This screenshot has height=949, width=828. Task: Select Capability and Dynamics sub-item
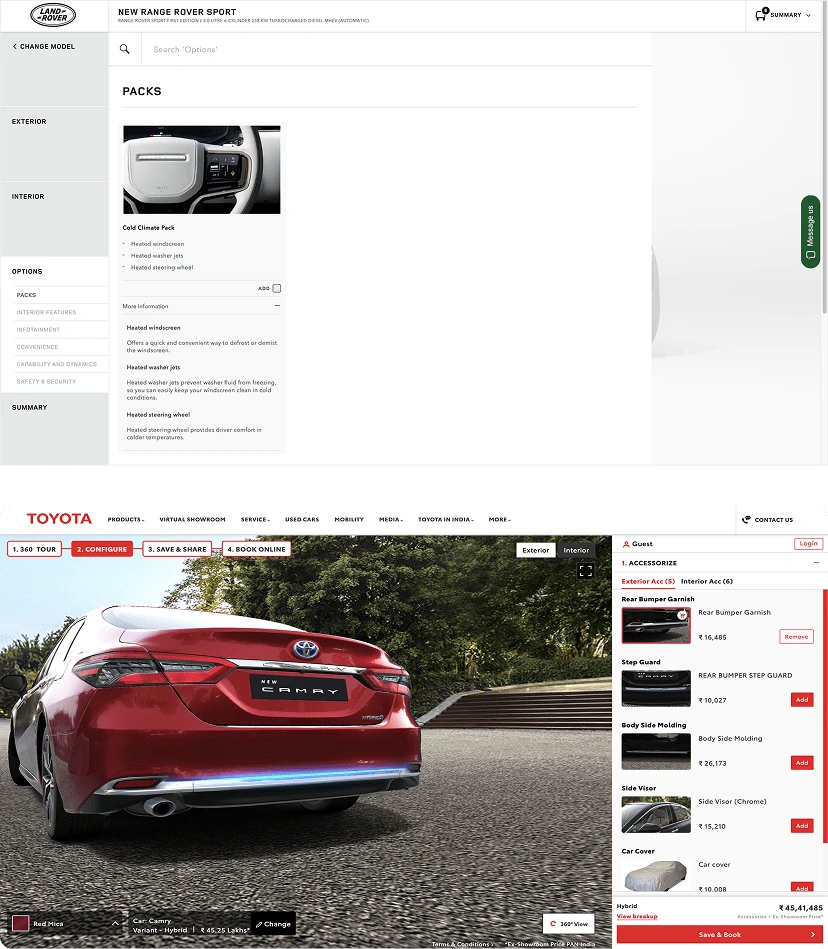(x=59, y=364)
